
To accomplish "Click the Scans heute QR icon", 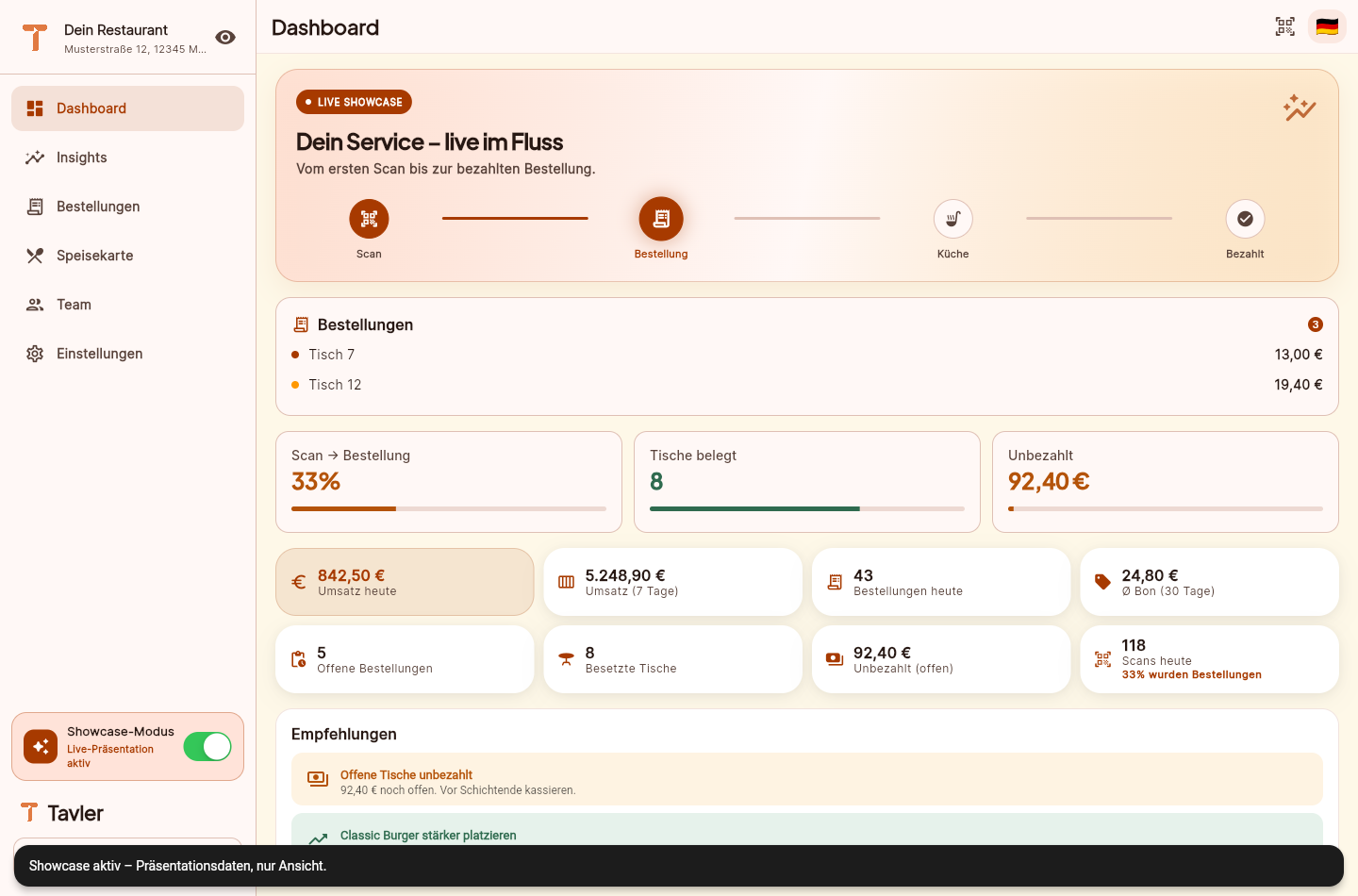I will point(1102,659).
